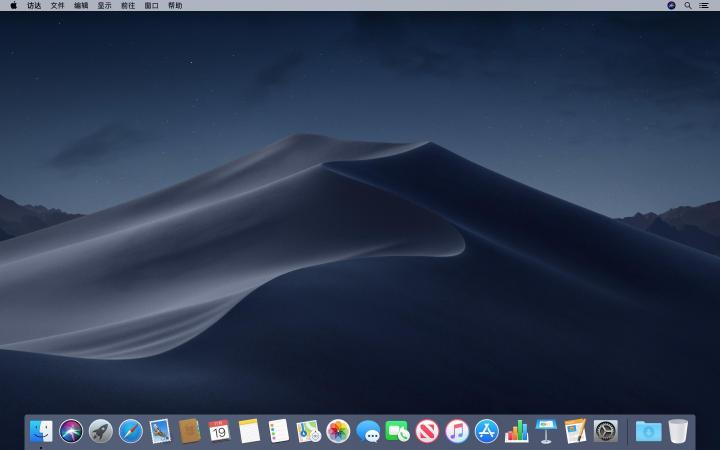Open the 前往 menu
This screenshot has height=450, width=720.
point(128,6)
